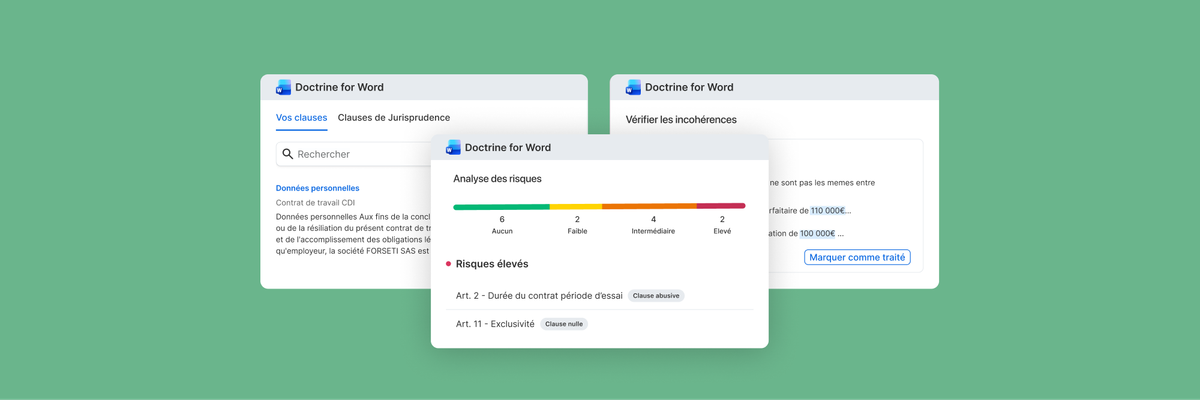Image resolution: width=1200 pixels, height=400 pixels.
Task: Select red Elevé segment of risk bar
Action: click(x=721, y=206)
